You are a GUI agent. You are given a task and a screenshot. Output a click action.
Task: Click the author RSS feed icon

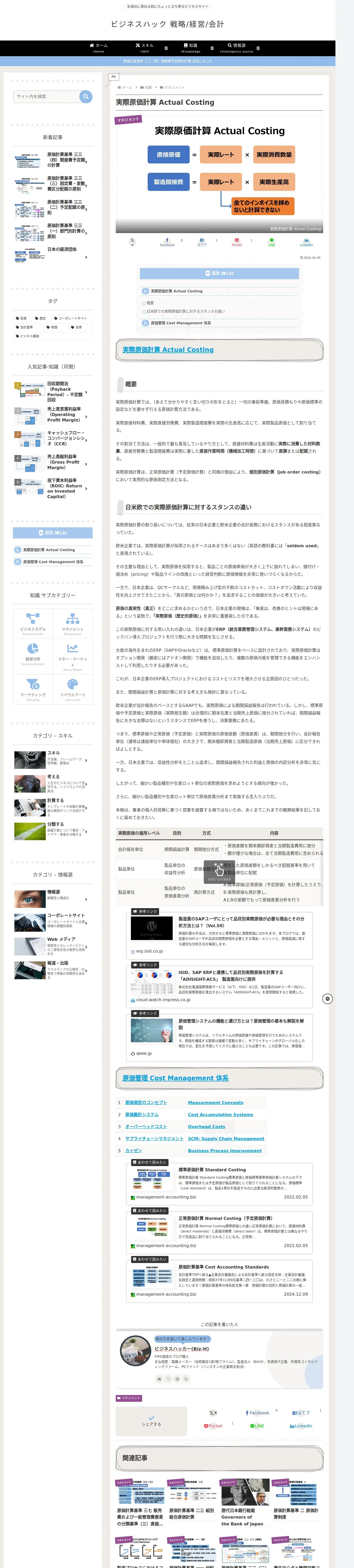tap(185, 1379)
